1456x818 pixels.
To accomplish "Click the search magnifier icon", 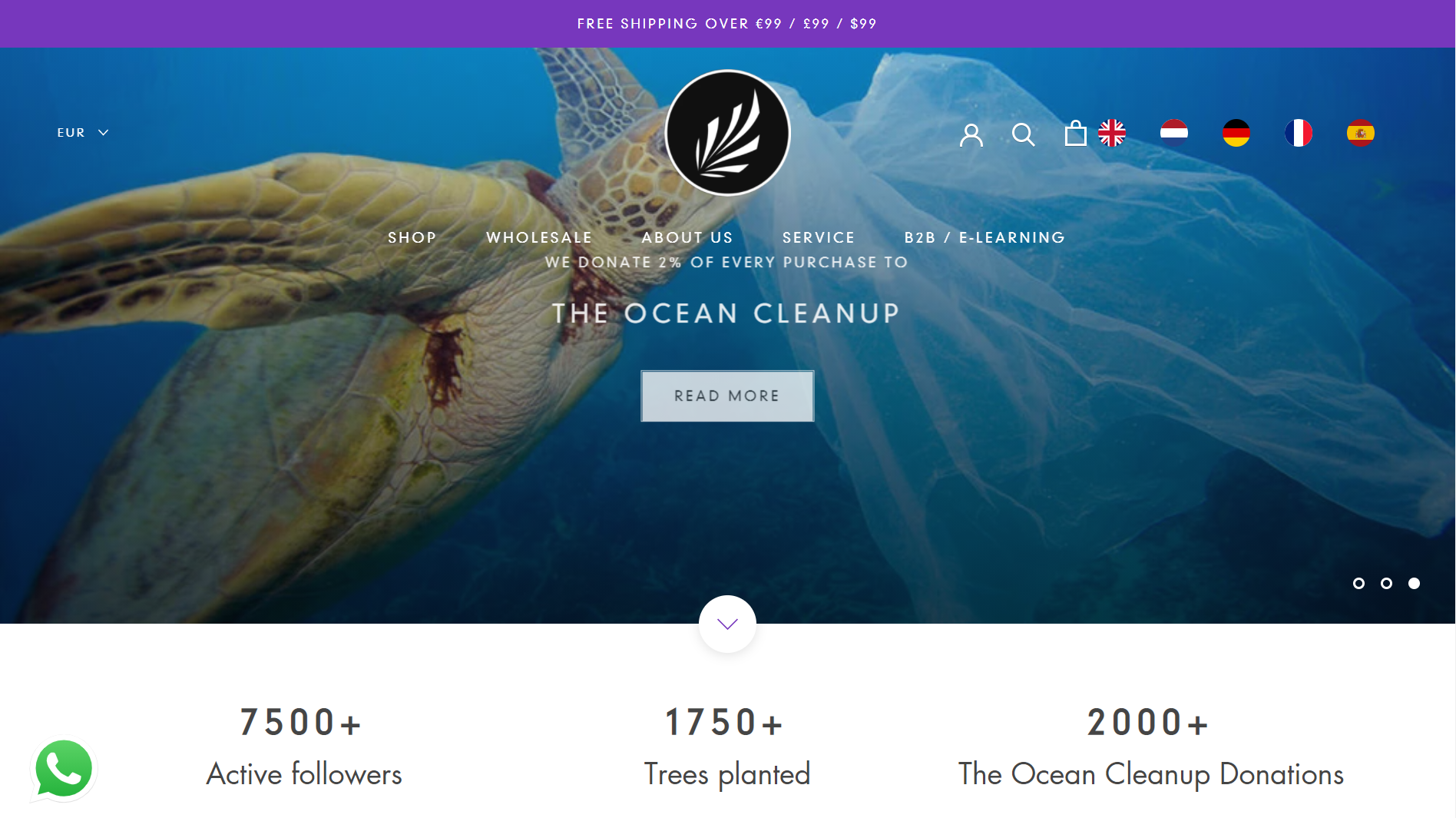I will point(1023,134).
